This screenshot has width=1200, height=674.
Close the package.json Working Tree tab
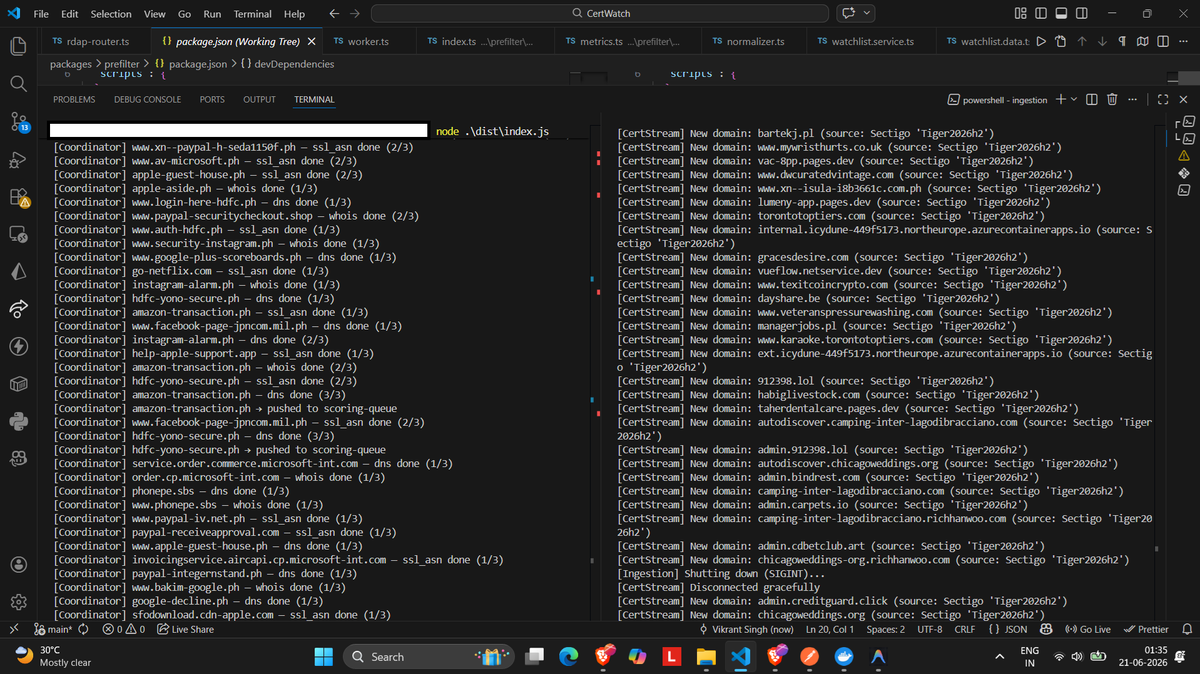pyautogui.click(x=311, y=42)
